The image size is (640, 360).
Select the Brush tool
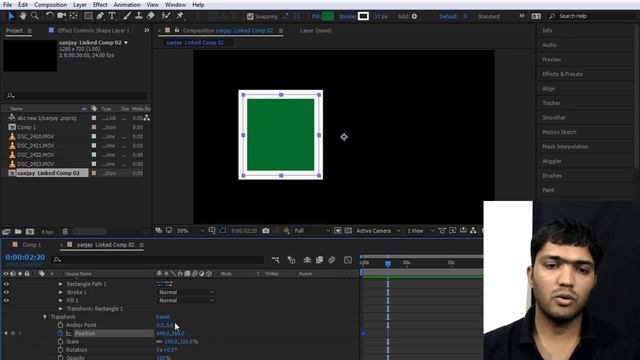click(x=127, y=16)
